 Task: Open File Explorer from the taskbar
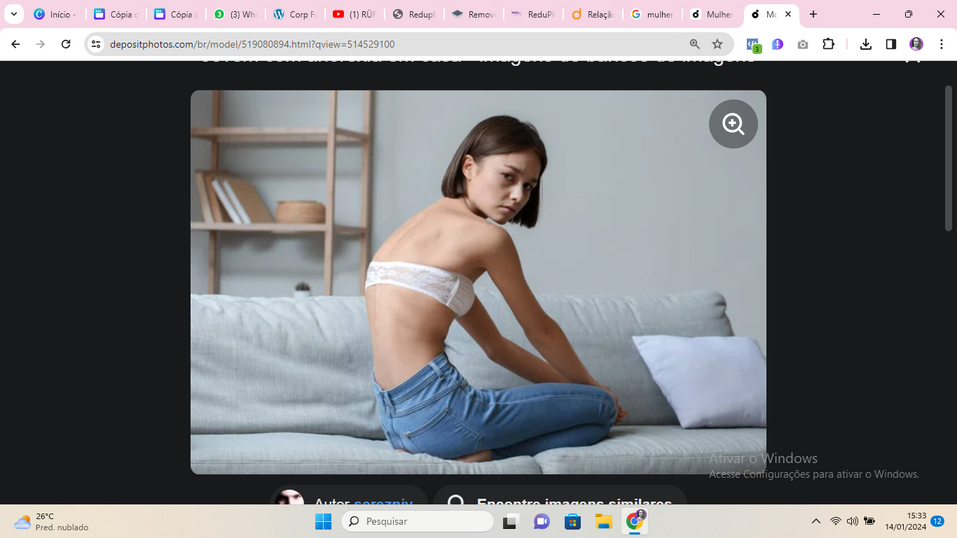(603, 521)
